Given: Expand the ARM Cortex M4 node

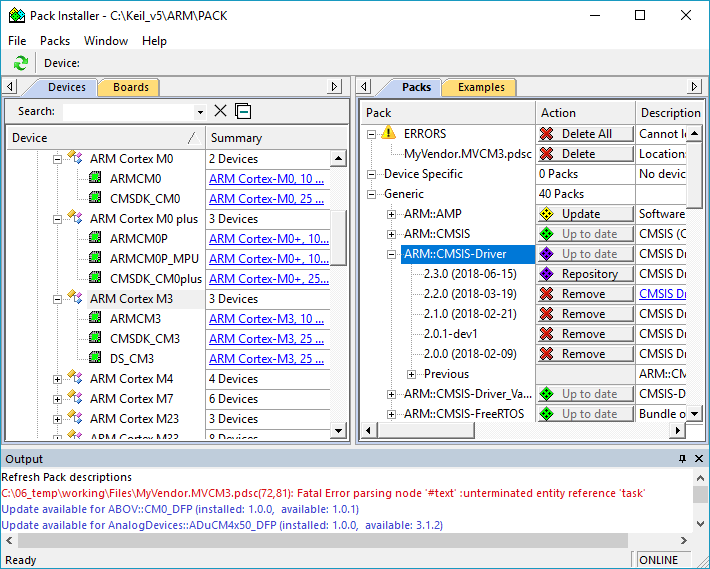Looking at the screenshot, I should pos(57,379).
